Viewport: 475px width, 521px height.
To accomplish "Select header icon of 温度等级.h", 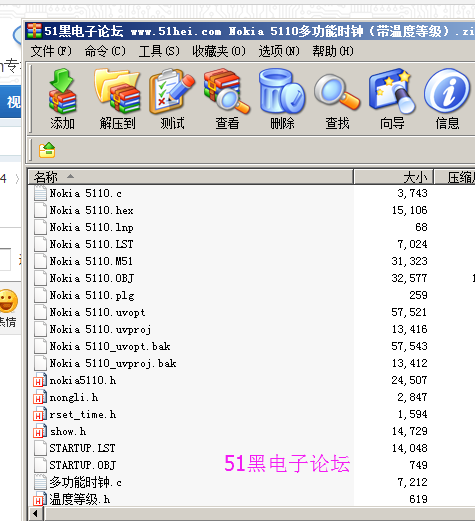I will tap(40, 499).
